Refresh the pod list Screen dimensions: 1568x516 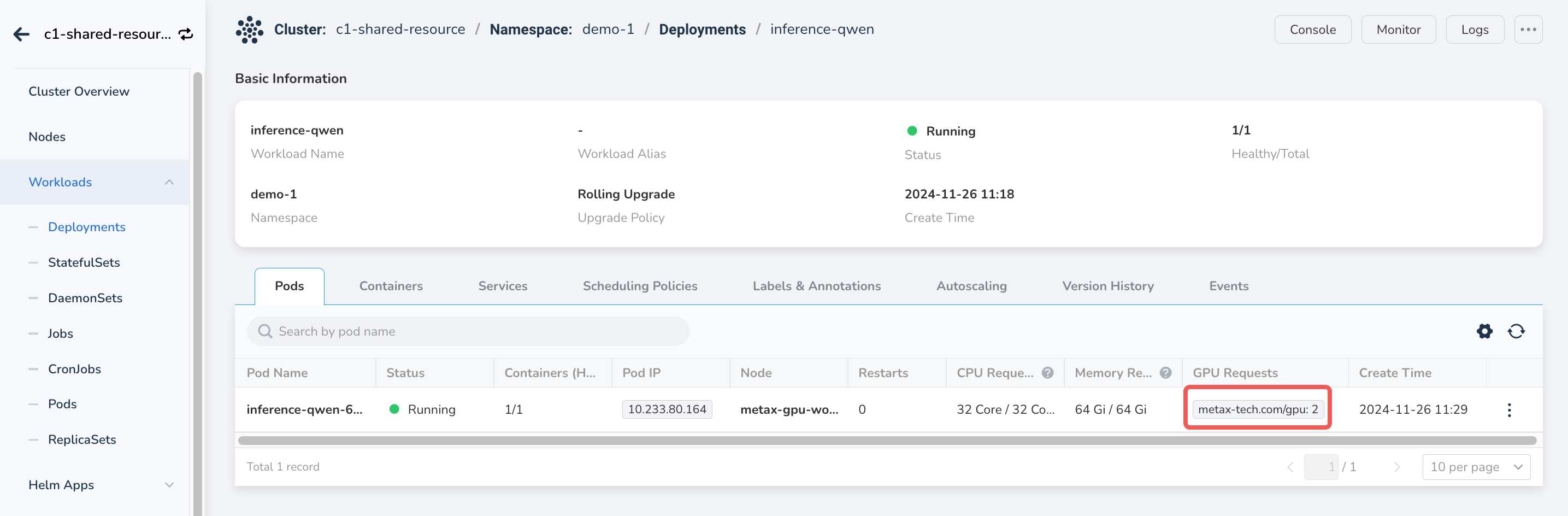coord(1516,331)
